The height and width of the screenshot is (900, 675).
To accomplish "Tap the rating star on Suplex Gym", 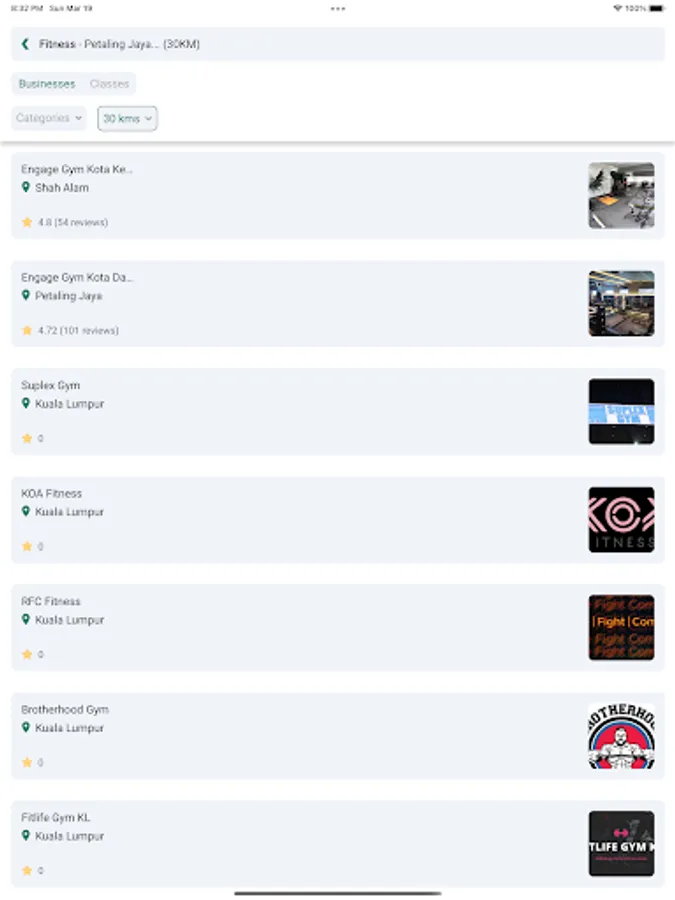I will (27, 439).
